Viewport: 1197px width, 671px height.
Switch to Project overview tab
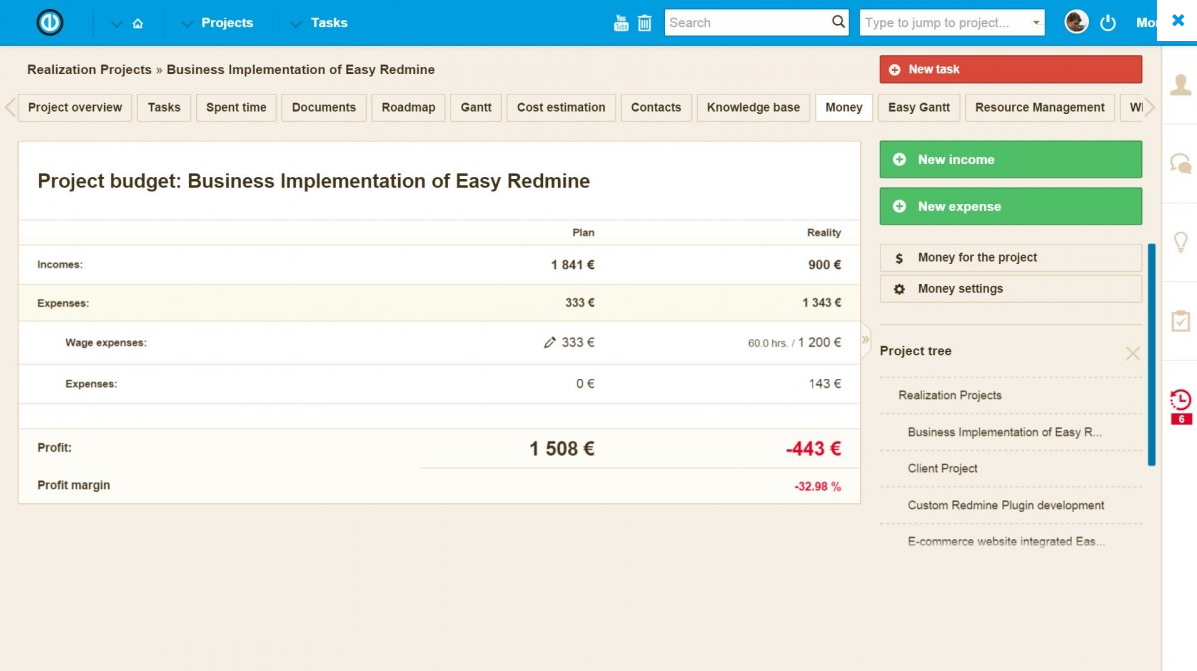click(x=75, y=108)
